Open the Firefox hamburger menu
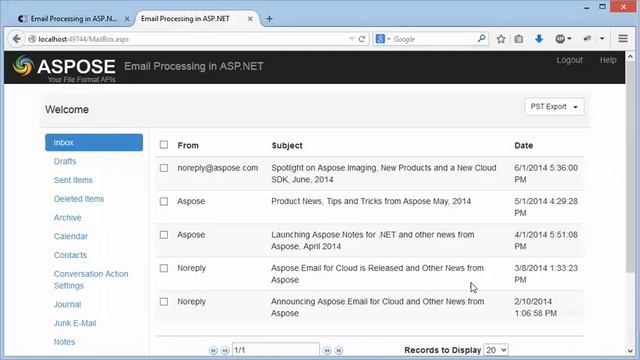Image resolution: width=640 pixels, height=360 pixels. (623, 39)
